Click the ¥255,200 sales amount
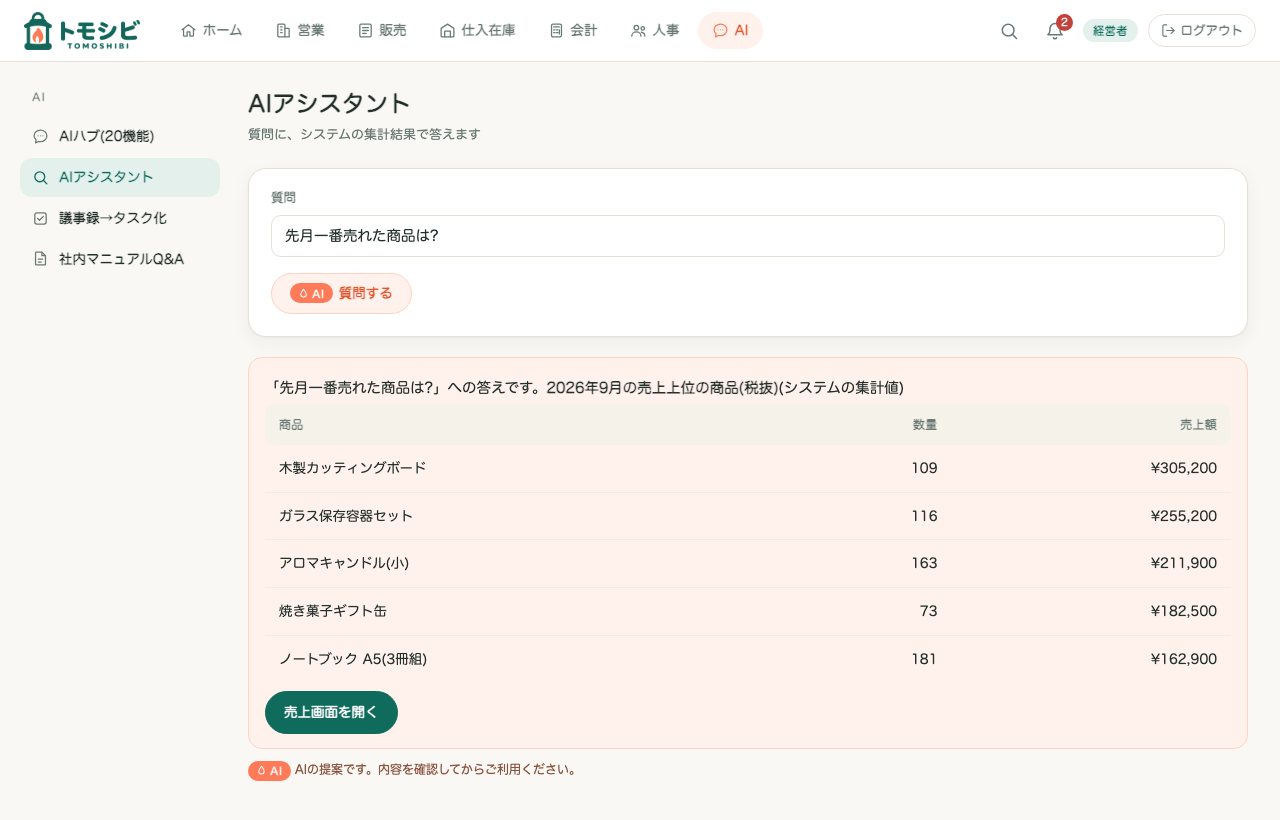This screenshot has height=820, width=1280. point(1184,516)
